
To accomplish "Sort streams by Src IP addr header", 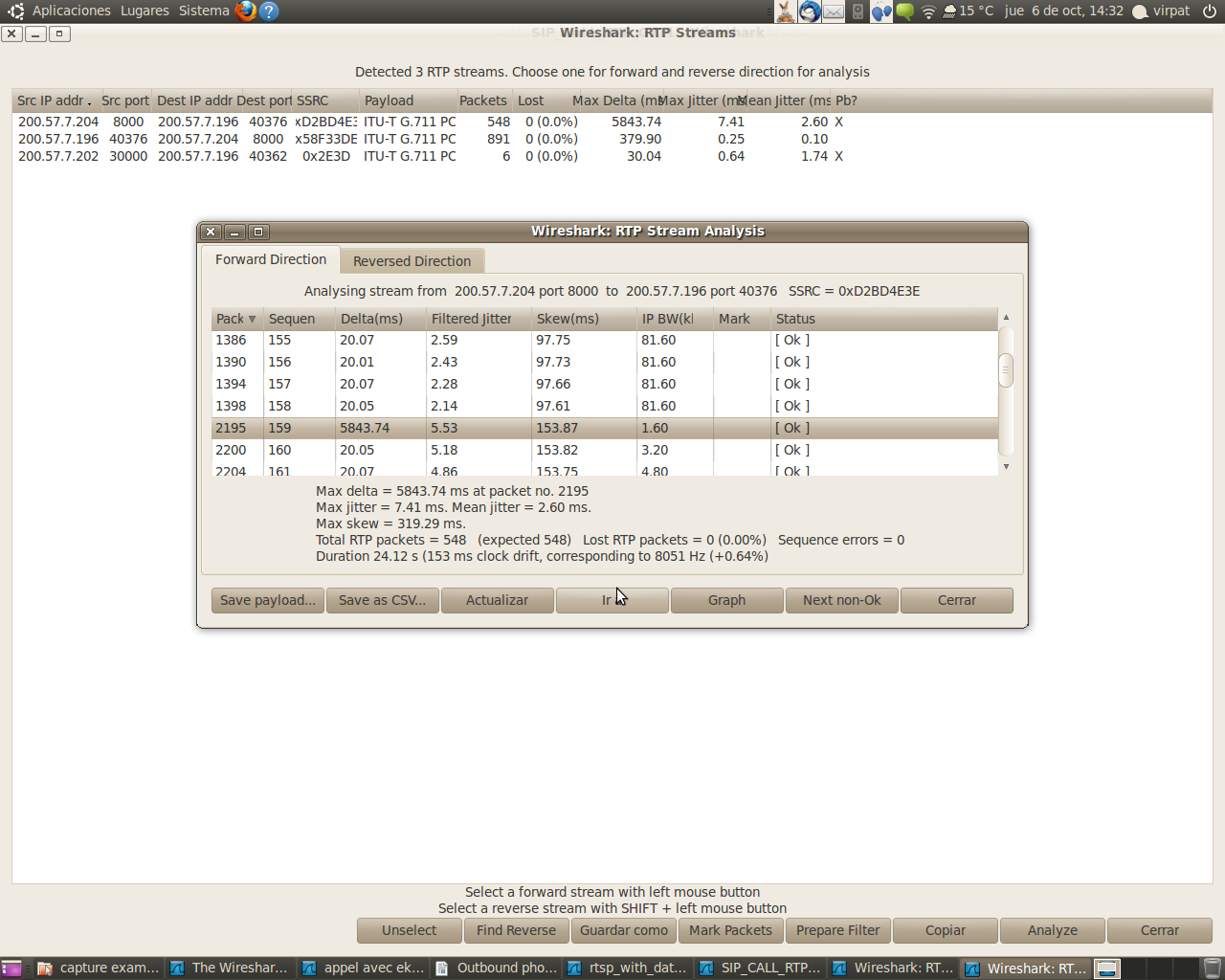I will pyautogui.click(x=54, y=100).
